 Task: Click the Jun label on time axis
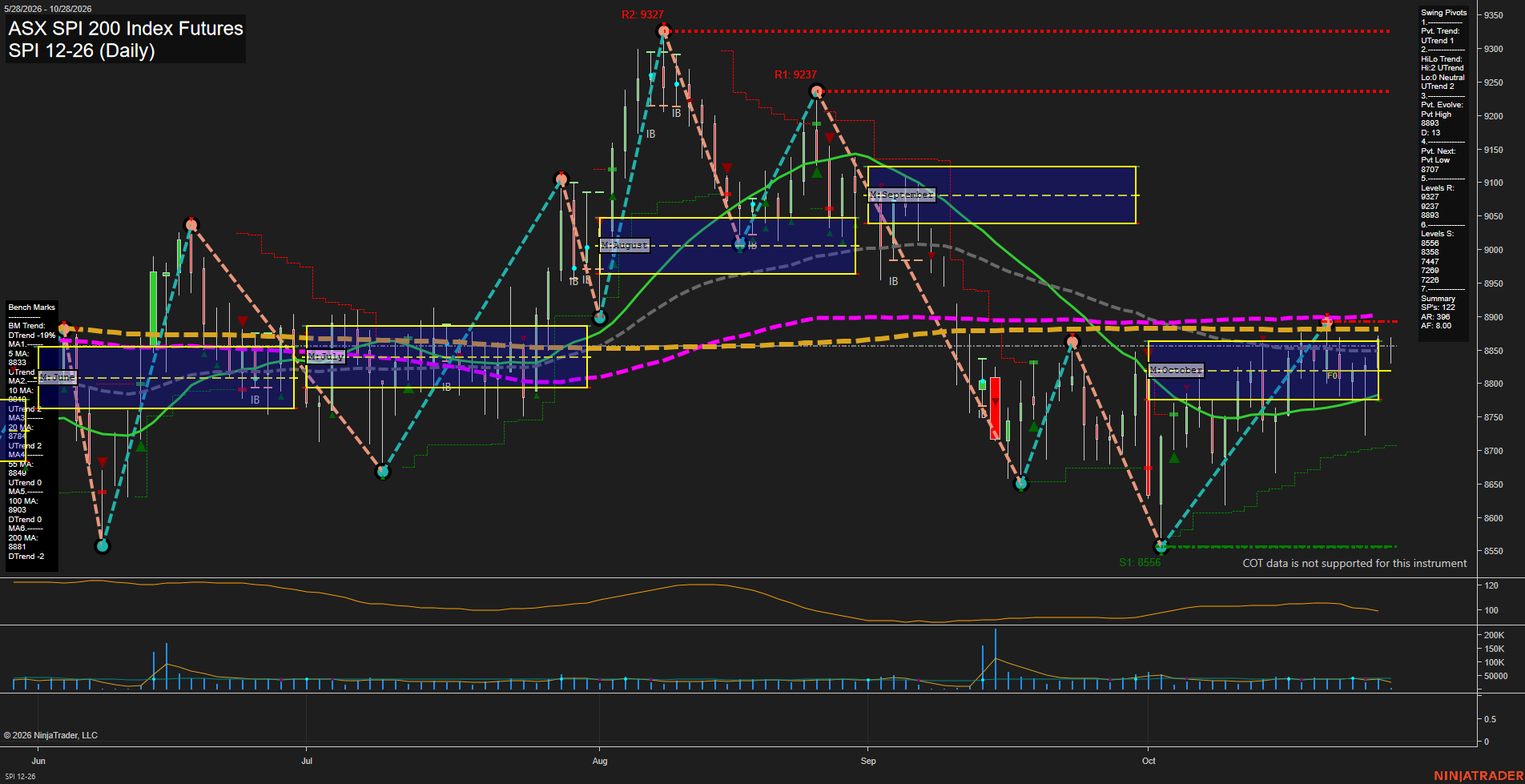click(x=38, y=761)
